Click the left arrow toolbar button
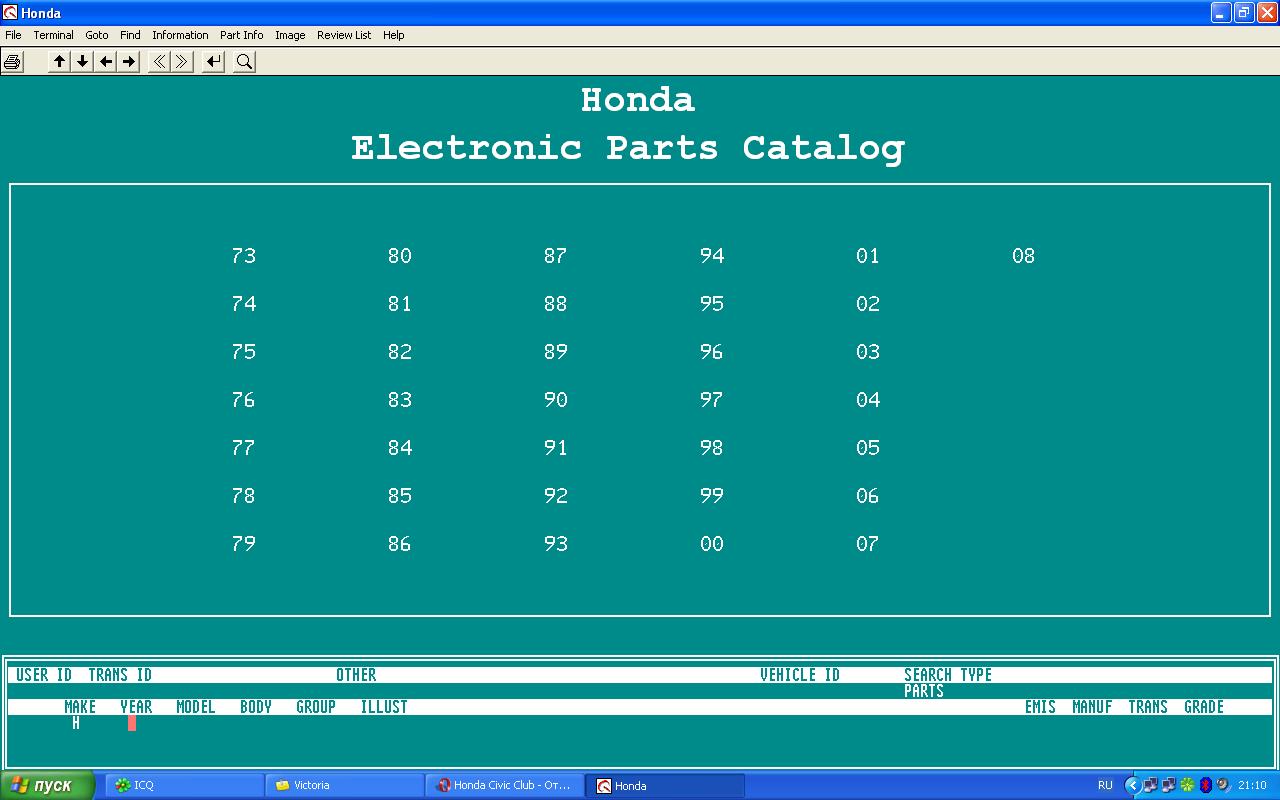Viewport: 1280px width, 800px height. 106,62
